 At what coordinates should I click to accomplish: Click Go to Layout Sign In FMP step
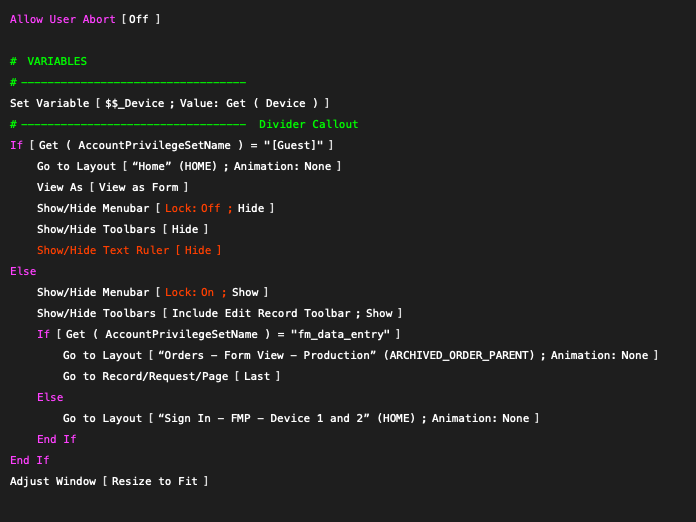point(301,418)
